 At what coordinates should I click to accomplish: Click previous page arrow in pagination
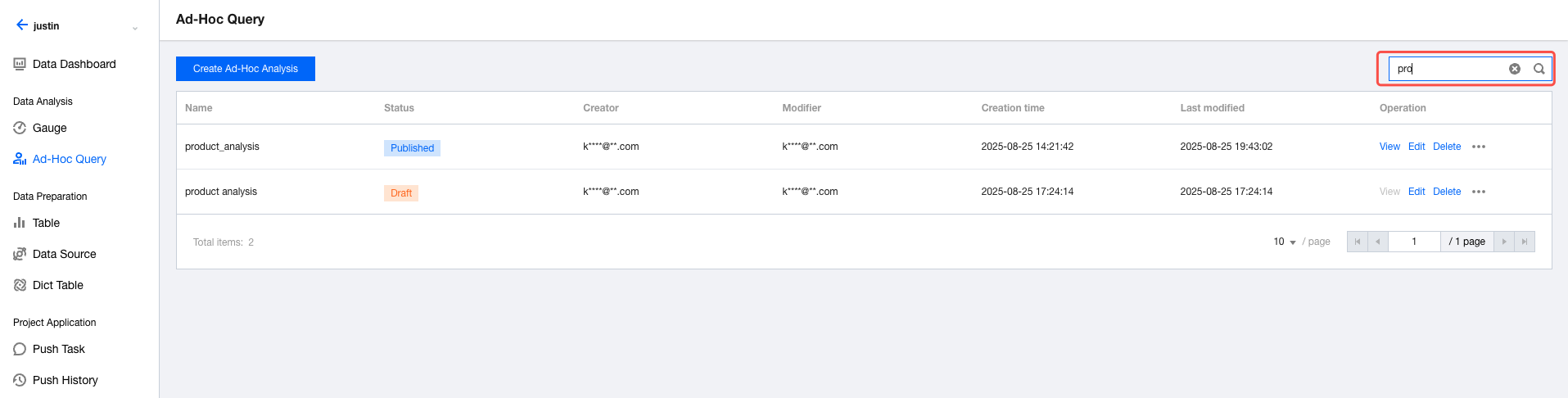(x=1378, y=242)
